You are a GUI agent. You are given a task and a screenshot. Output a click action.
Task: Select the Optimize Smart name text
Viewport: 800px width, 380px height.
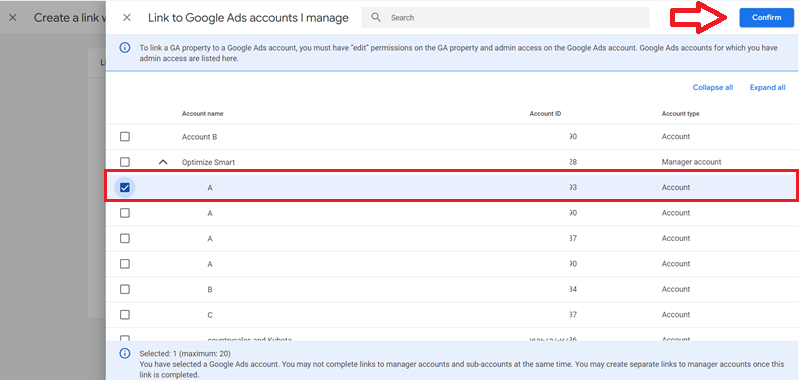pyautogui.click(x=208, y=162)
